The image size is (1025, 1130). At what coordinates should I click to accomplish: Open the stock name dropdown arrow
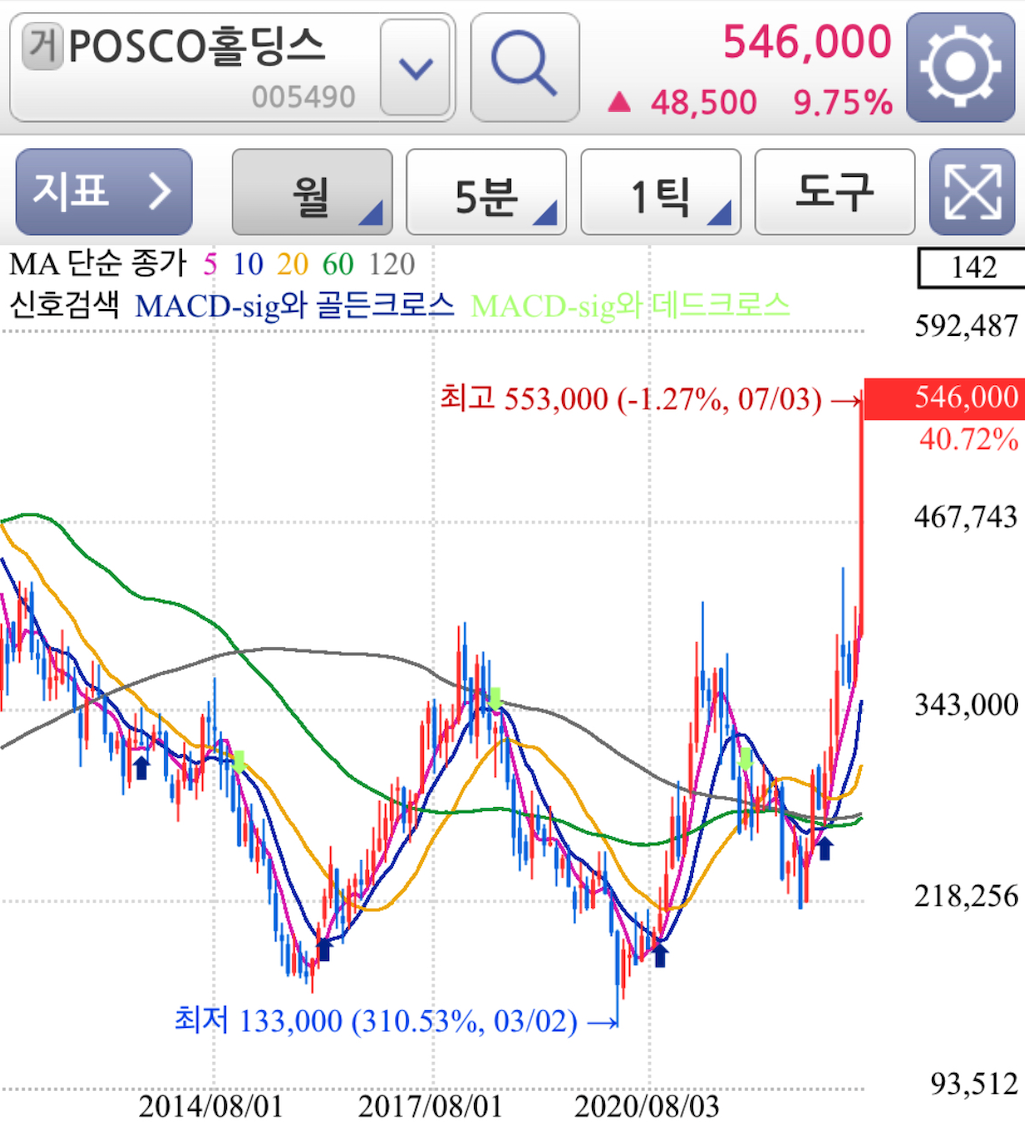416,67
